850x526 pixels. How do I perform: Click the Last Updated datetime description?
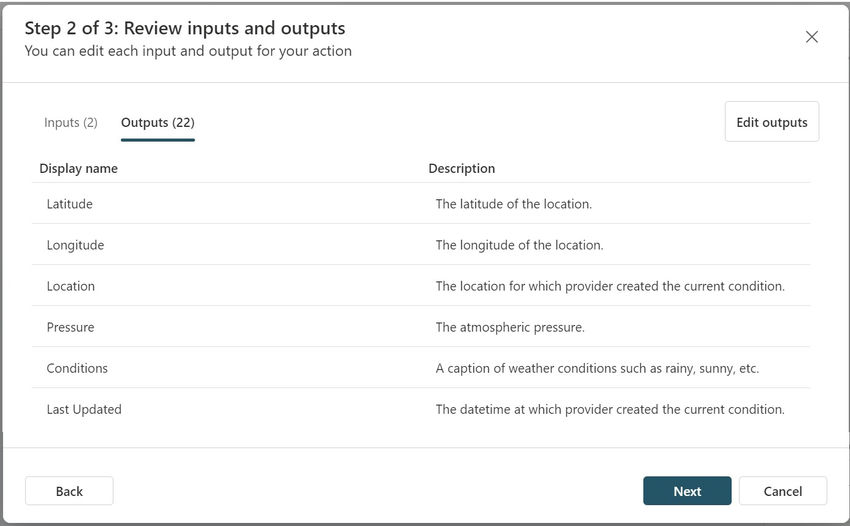(x=610, y=409)
